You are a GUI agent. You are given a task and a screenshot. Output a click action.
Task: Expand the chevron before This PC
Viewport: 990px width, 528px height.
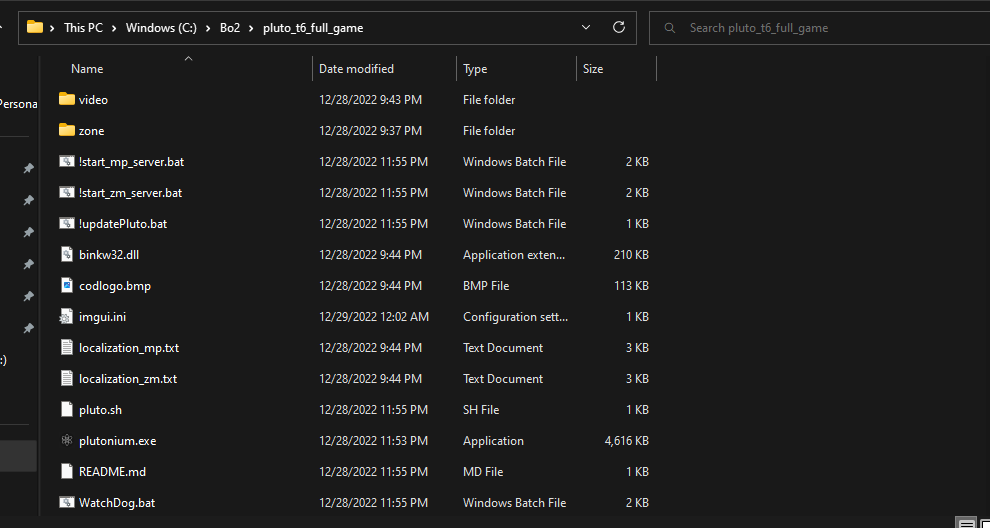(x=53, y=28)
